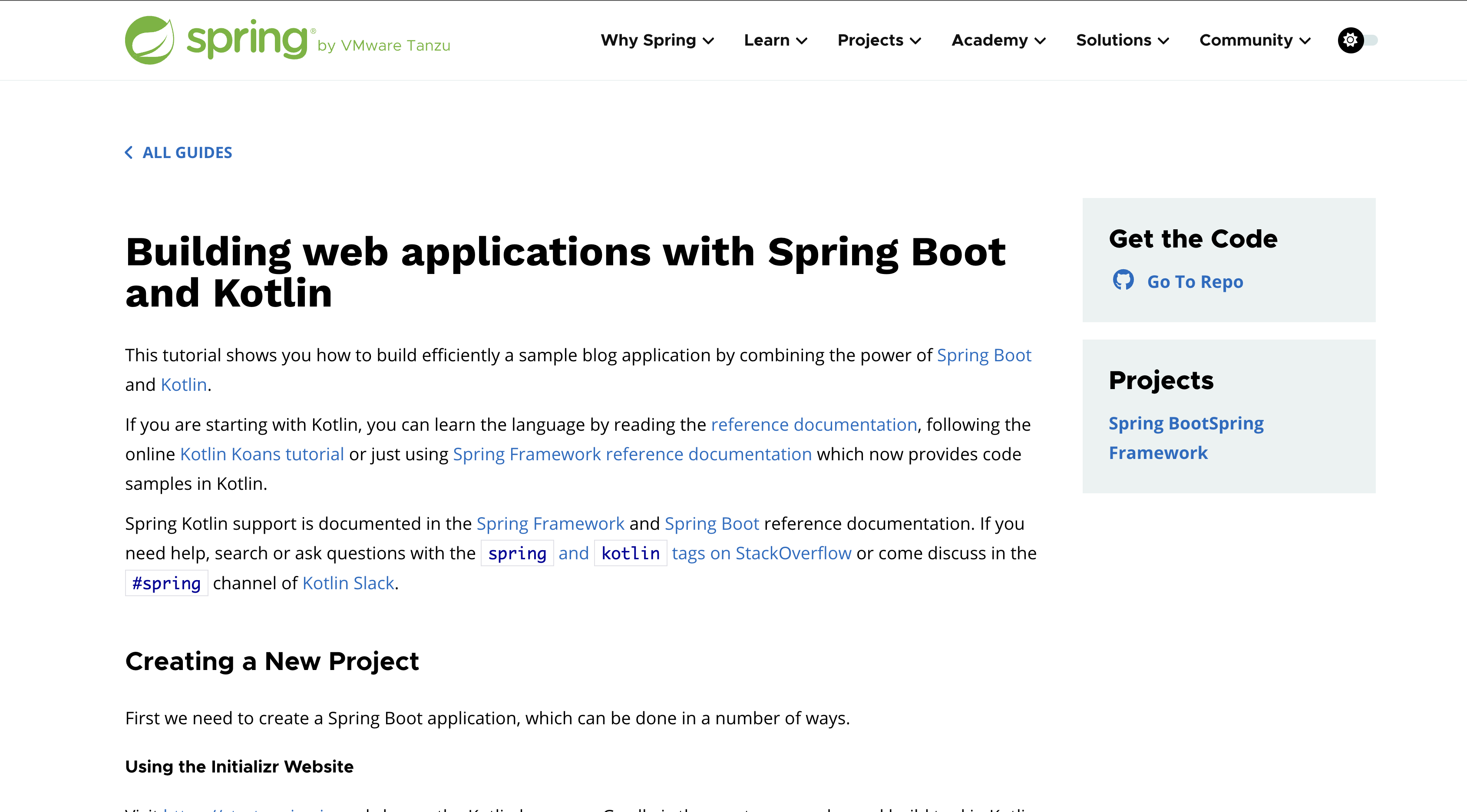
Task: Open the Community menu
Action: [x=1255, y=40]
